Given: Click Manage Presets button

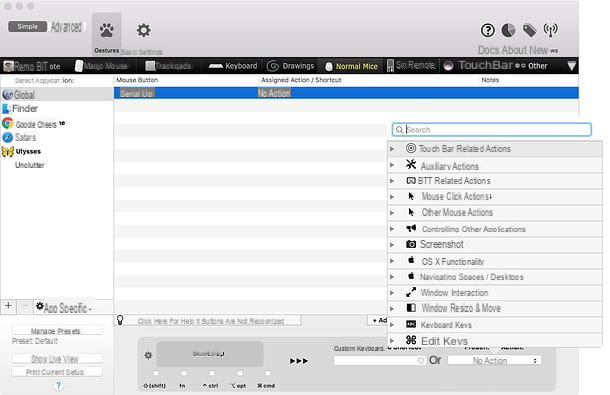Looking at the screenshot, I should (57, 331).
